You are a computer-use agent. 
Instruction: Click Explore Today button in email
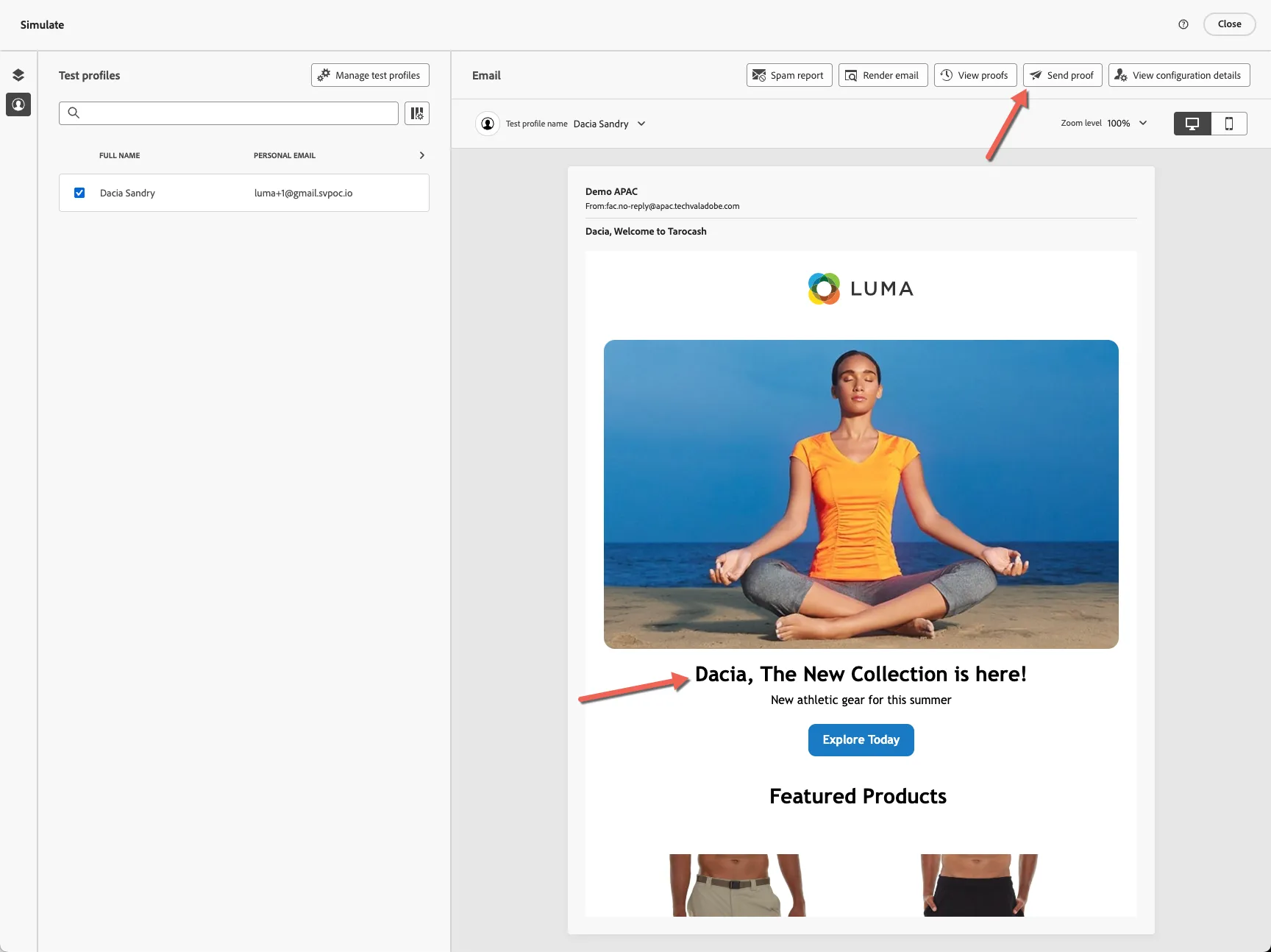pos(861,740)
